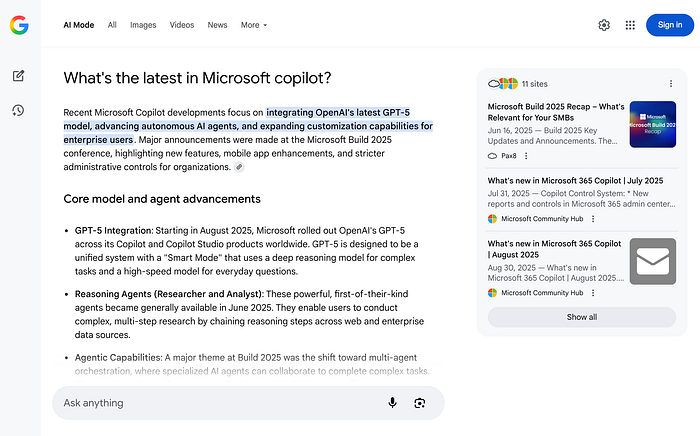Screen dimensions: 700x436
Task: Expand the More search options dropdown
Action: 254,25
